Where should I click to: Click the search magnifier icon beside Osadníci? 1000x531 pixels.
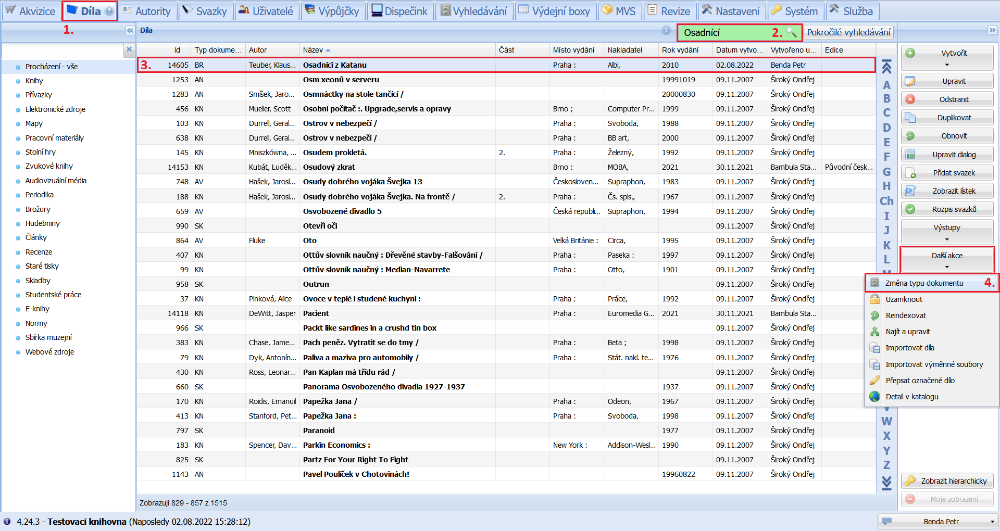point(793,33)
